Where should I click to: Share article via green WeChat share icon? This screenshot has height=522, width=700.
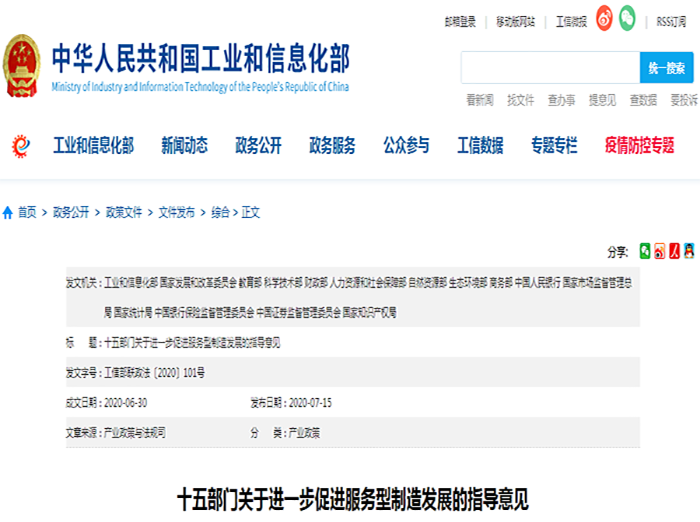pos(645,249)
